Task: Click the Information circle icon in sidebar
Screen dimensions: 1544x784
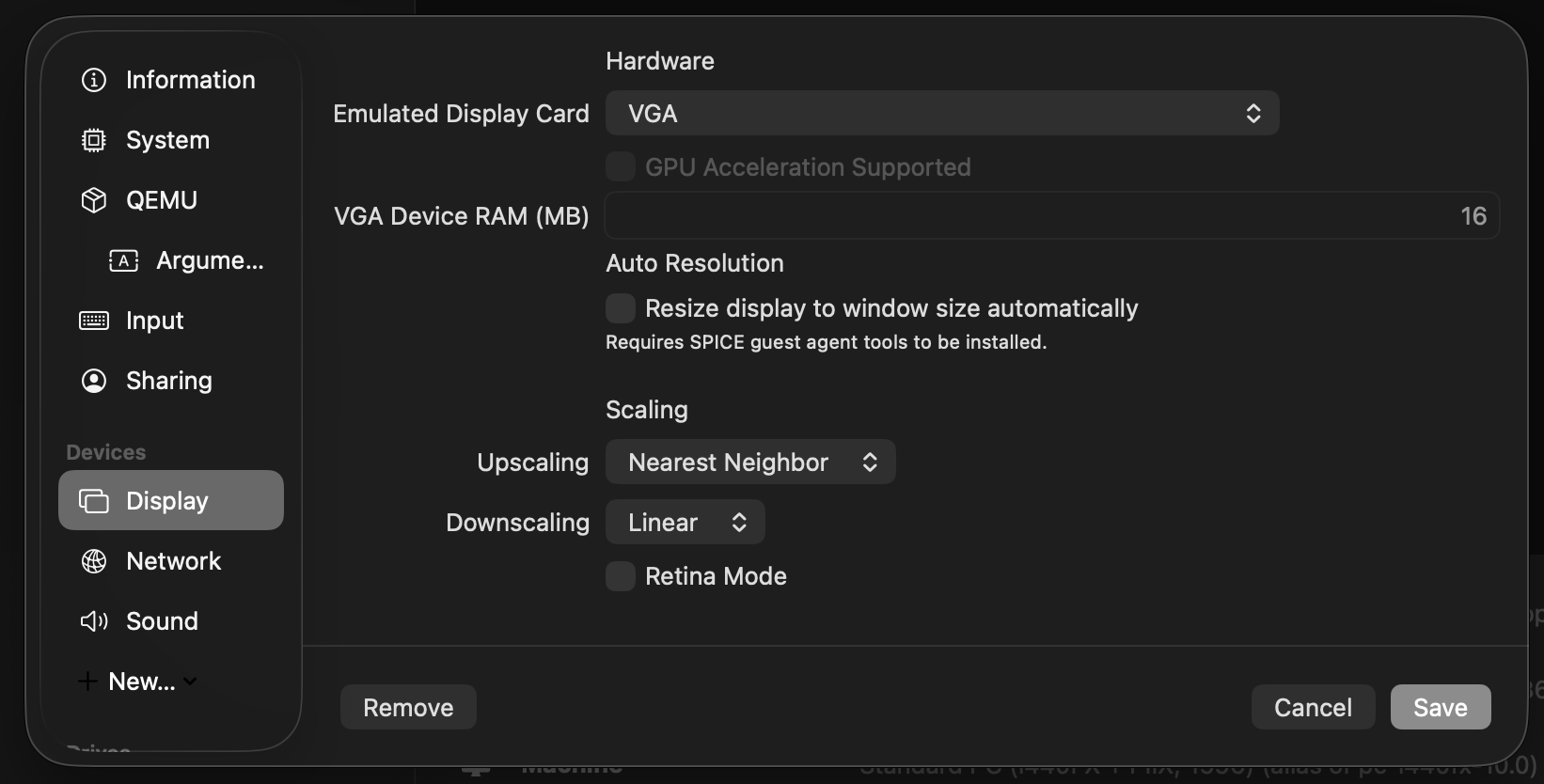Action: [94, 80]
